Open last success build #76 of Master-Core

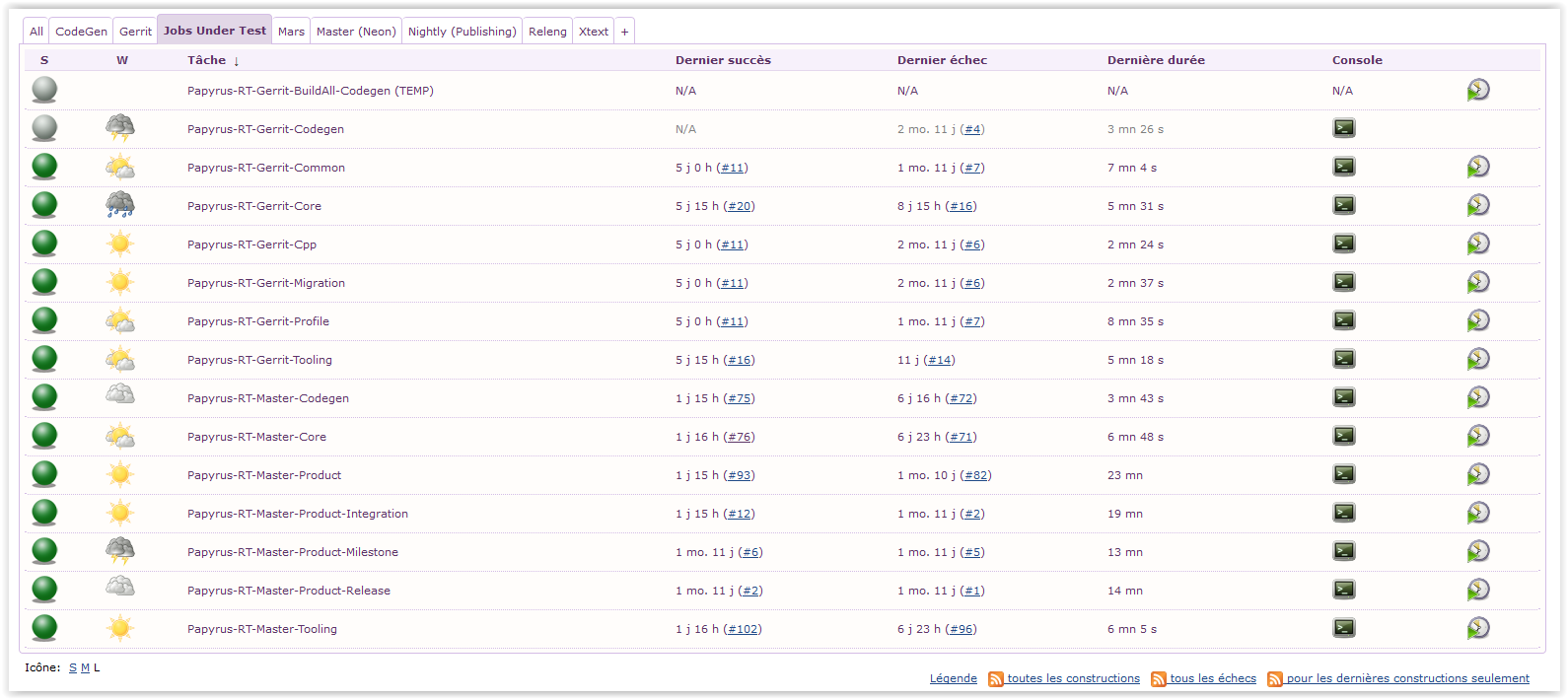(740, 437)
